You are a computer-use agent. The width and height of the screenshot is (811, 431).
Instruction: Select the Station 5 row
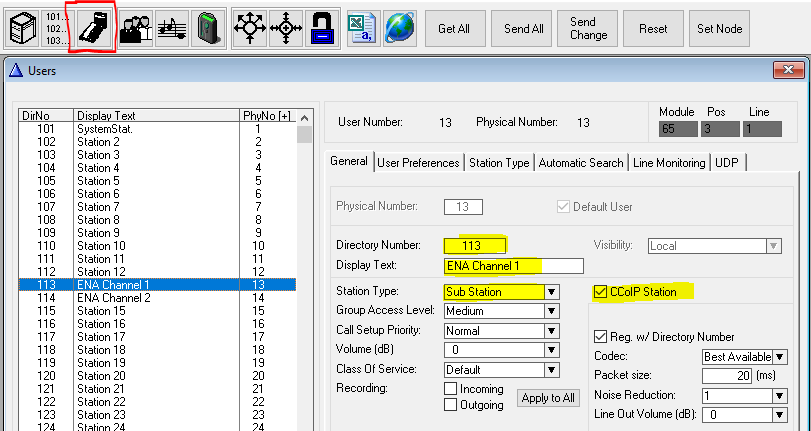point(157,181)
